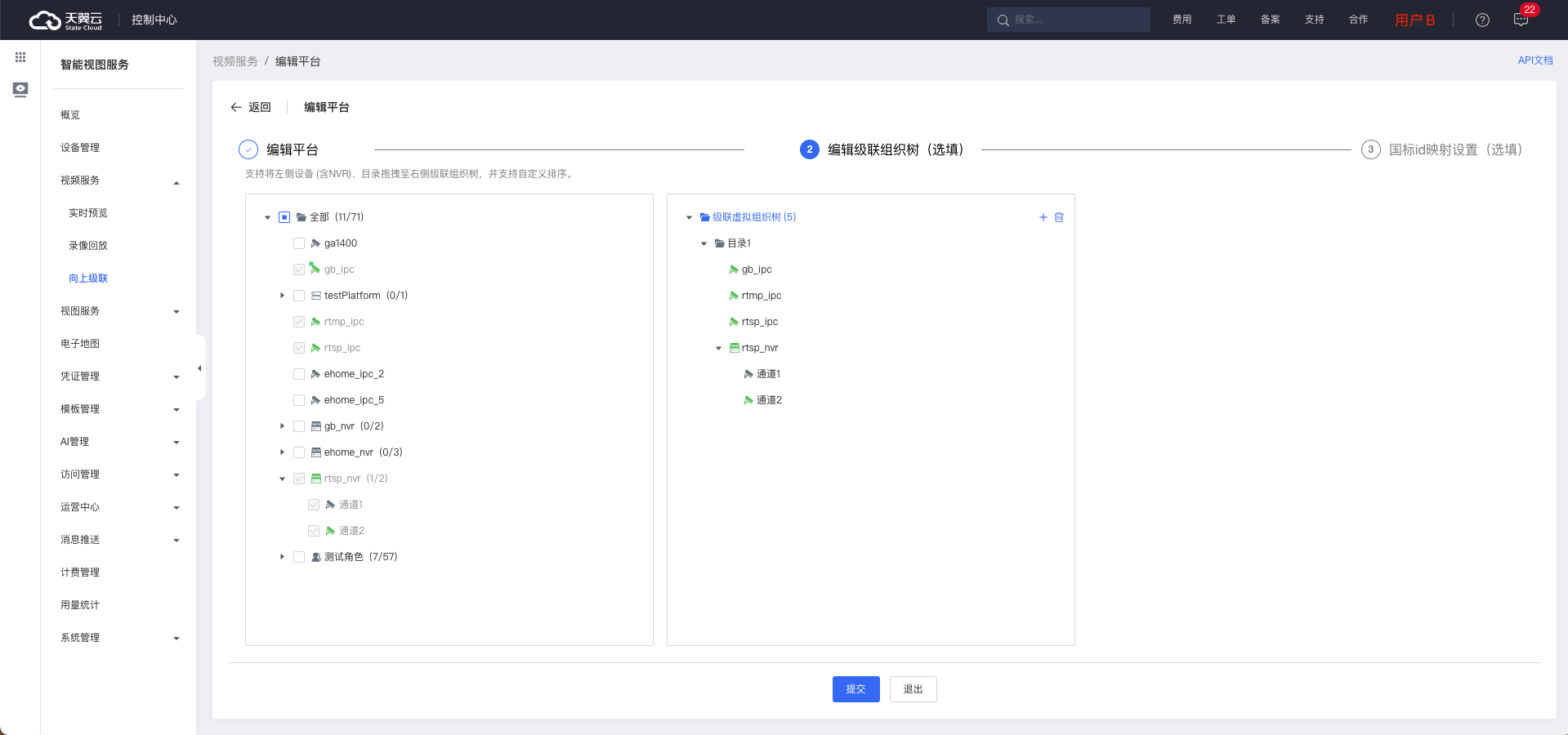This screenshot has height=735, width=1568.
Task: Open 实时预览 in the sidebar menu
Action: pyautogui.click(x=88, y=213)
